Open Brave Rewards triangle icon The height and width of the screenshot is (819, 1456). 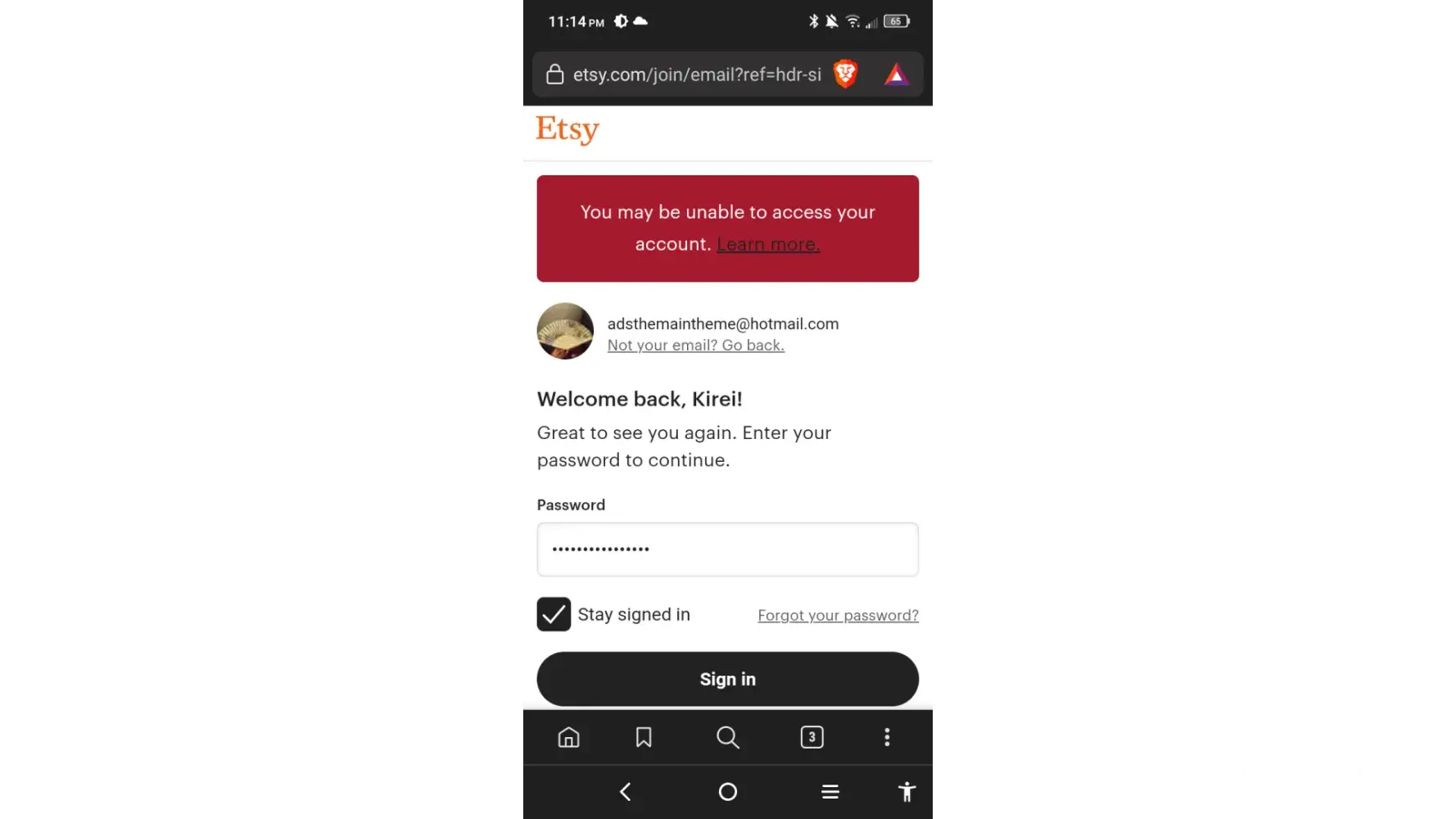[x=897, y=75]
